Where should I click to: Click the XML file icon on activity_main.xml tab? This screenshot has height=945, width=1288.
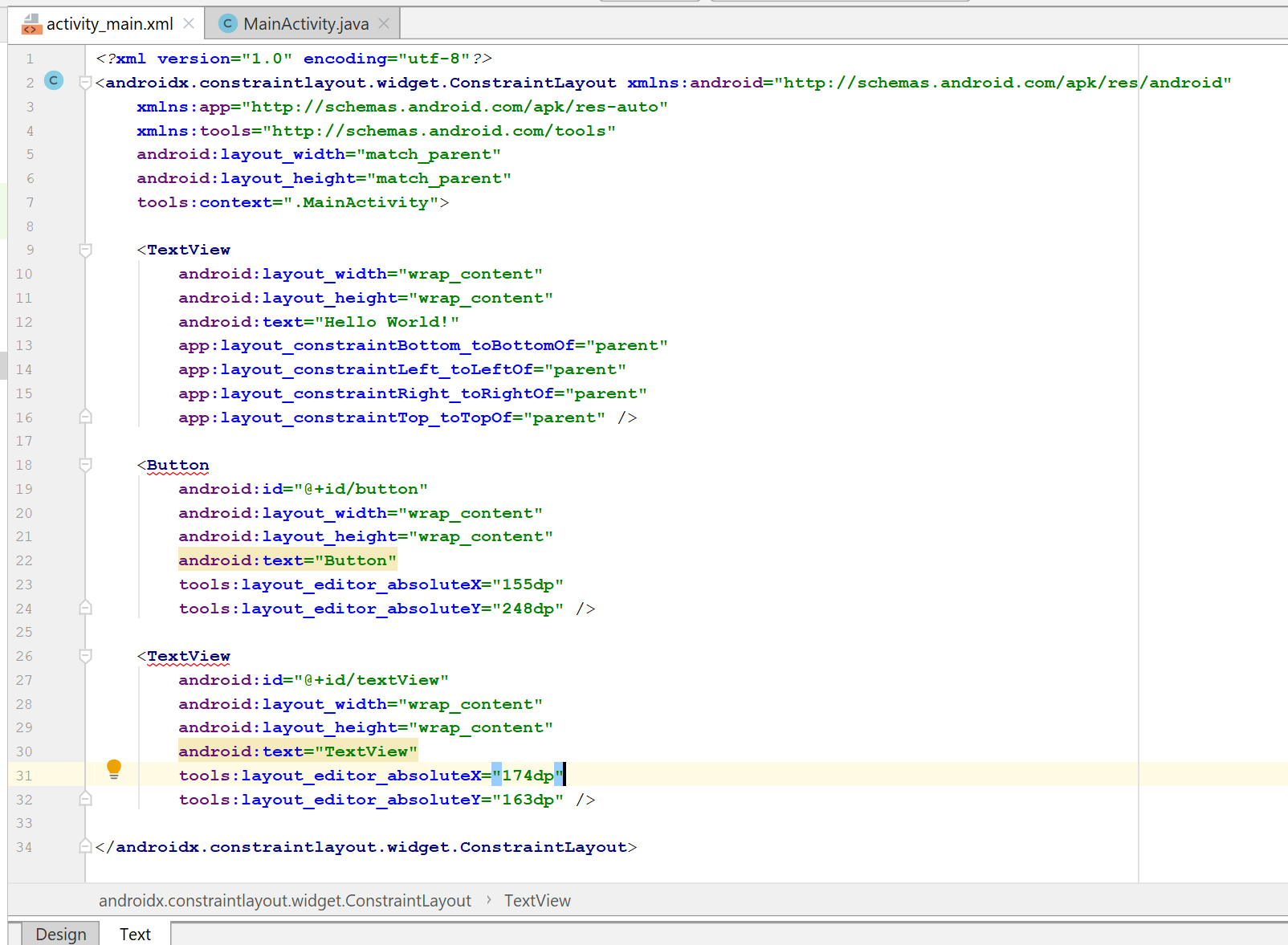click(x=31, y=24)
